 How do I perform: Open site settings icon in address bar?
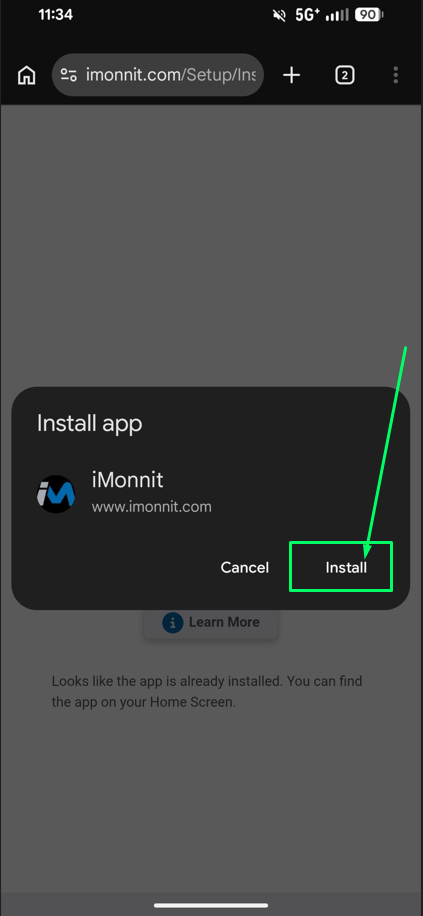68,75
